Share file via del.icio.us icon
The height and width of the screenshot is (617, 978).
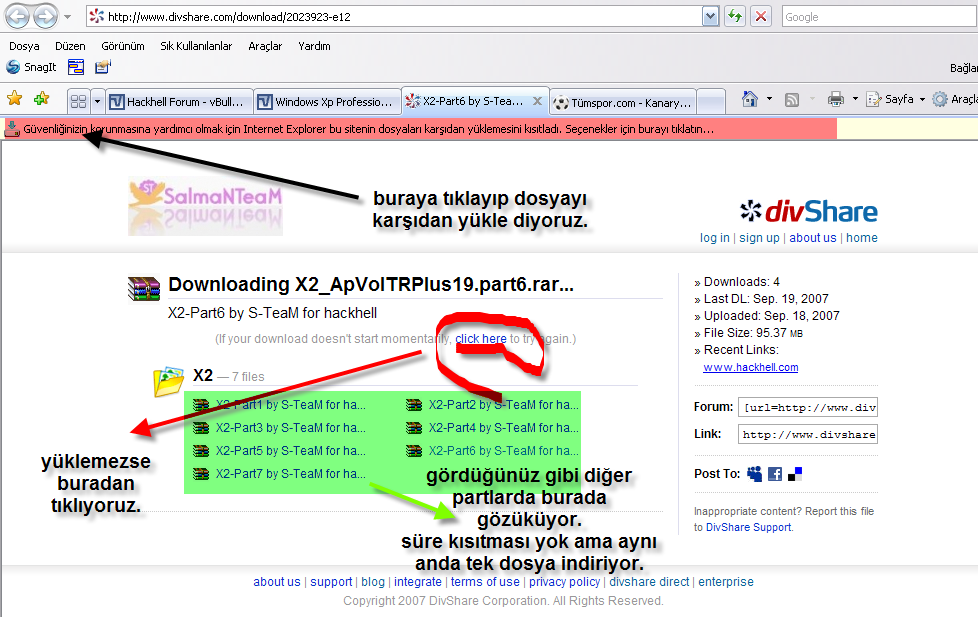(795, 474)
